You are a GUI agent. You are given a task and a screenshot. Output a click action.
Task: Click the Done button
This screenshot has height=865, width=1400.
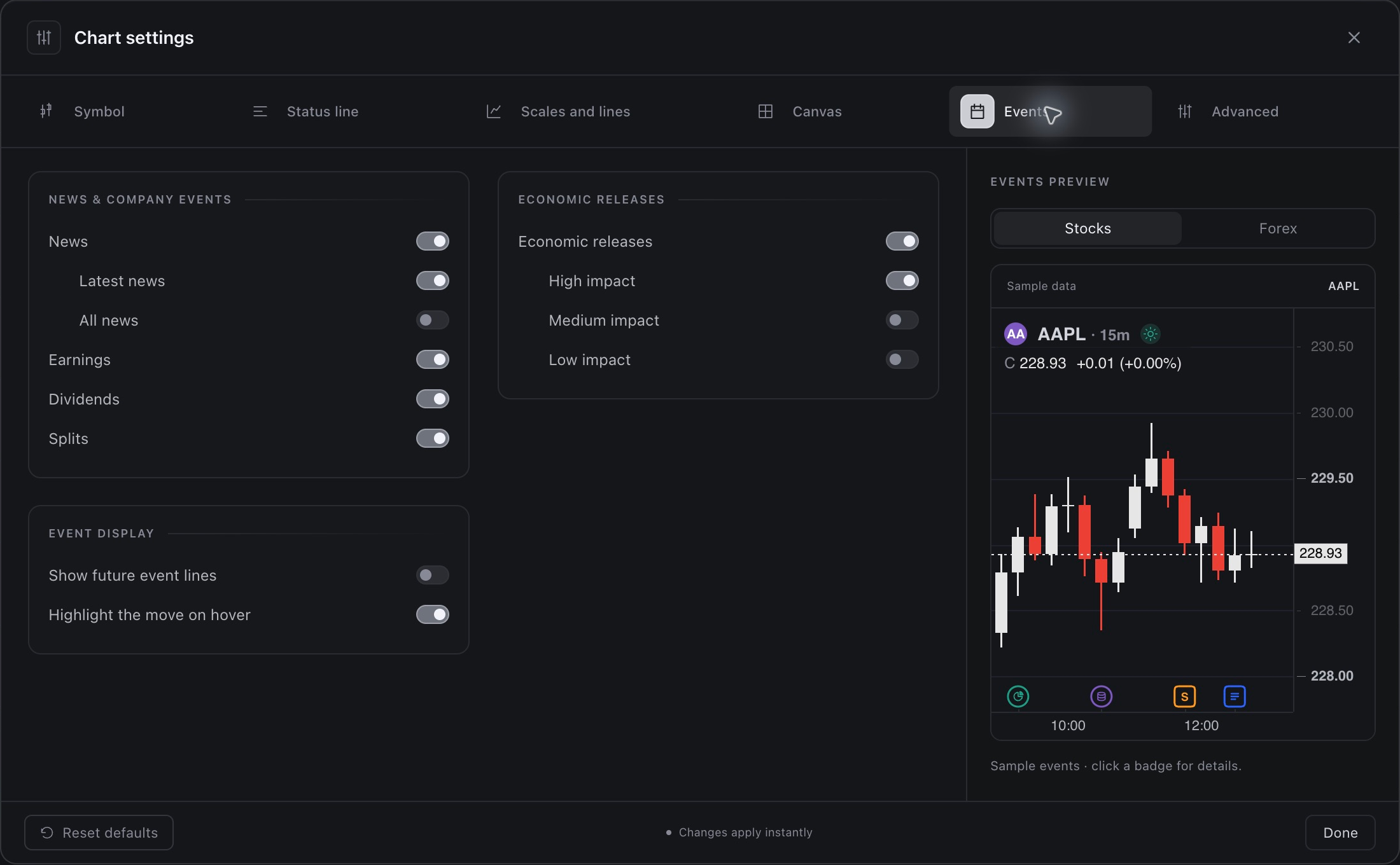1340,833
